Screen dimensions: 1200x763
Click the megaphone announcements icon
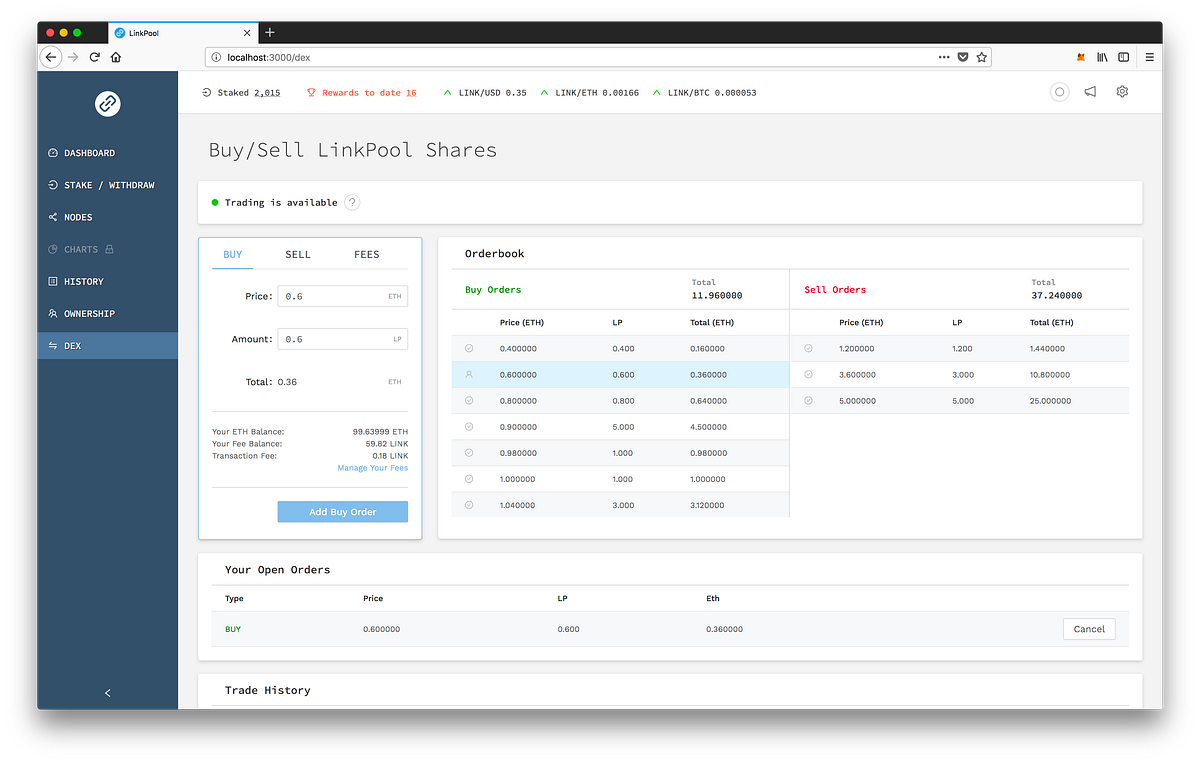1090,91
